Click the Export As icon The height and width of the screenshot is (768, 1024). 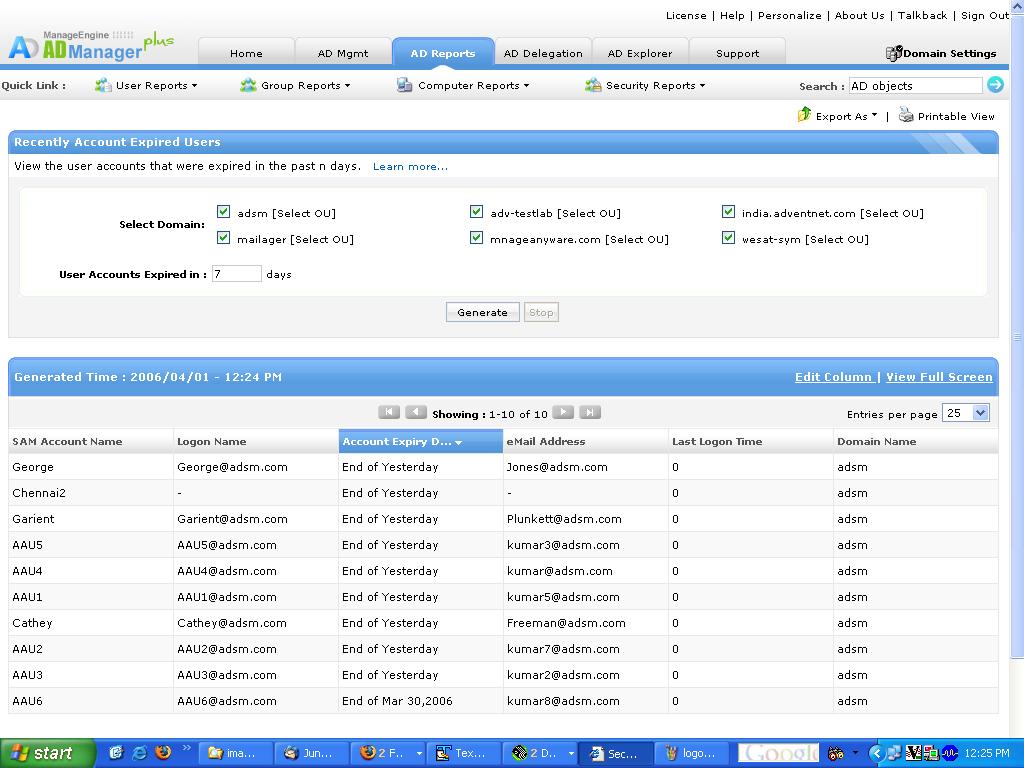(804, 115)
